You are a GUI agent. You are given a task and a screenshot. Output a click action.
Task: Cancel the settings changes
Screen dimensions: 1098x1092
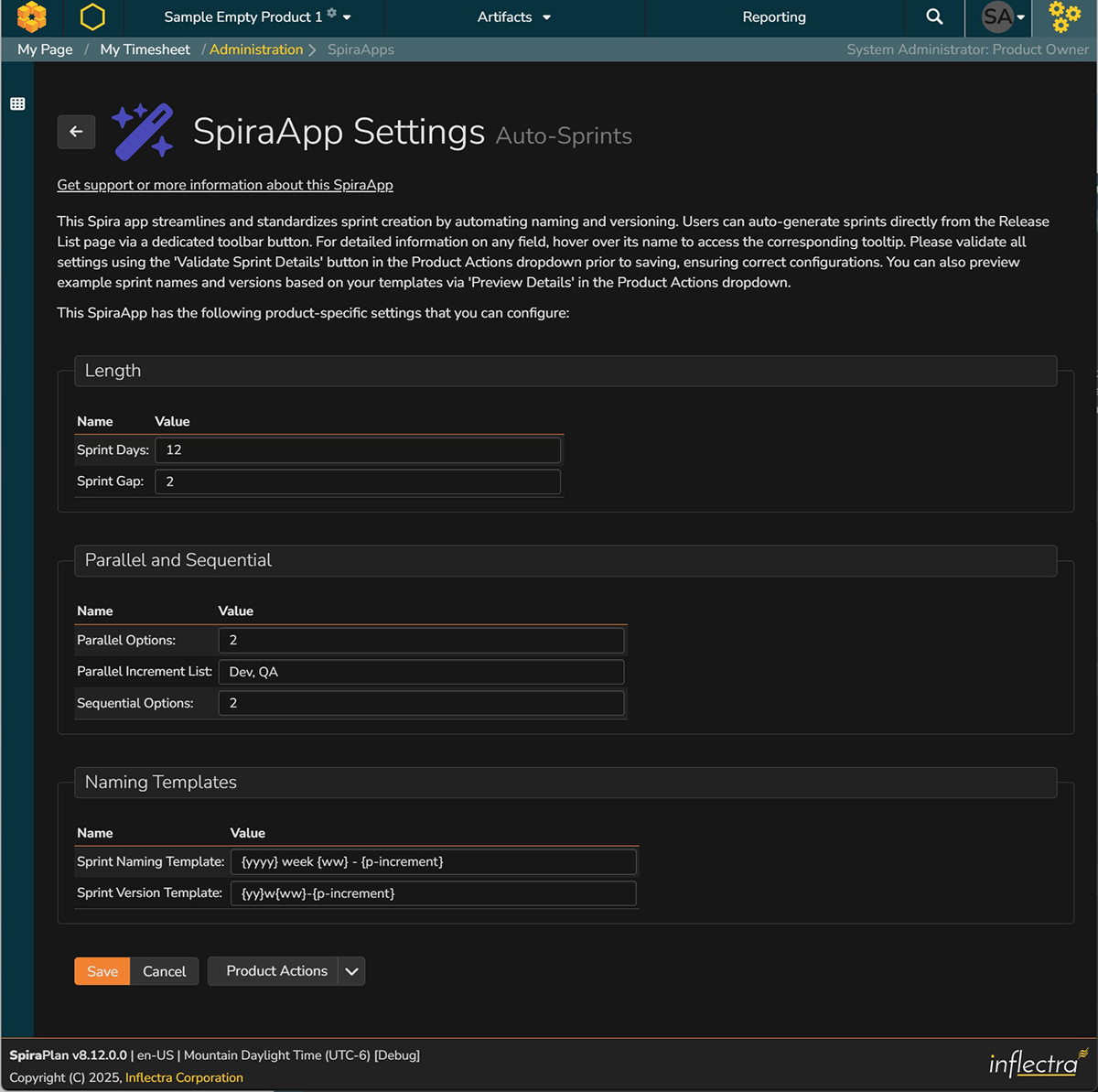(x=164, y=971)
